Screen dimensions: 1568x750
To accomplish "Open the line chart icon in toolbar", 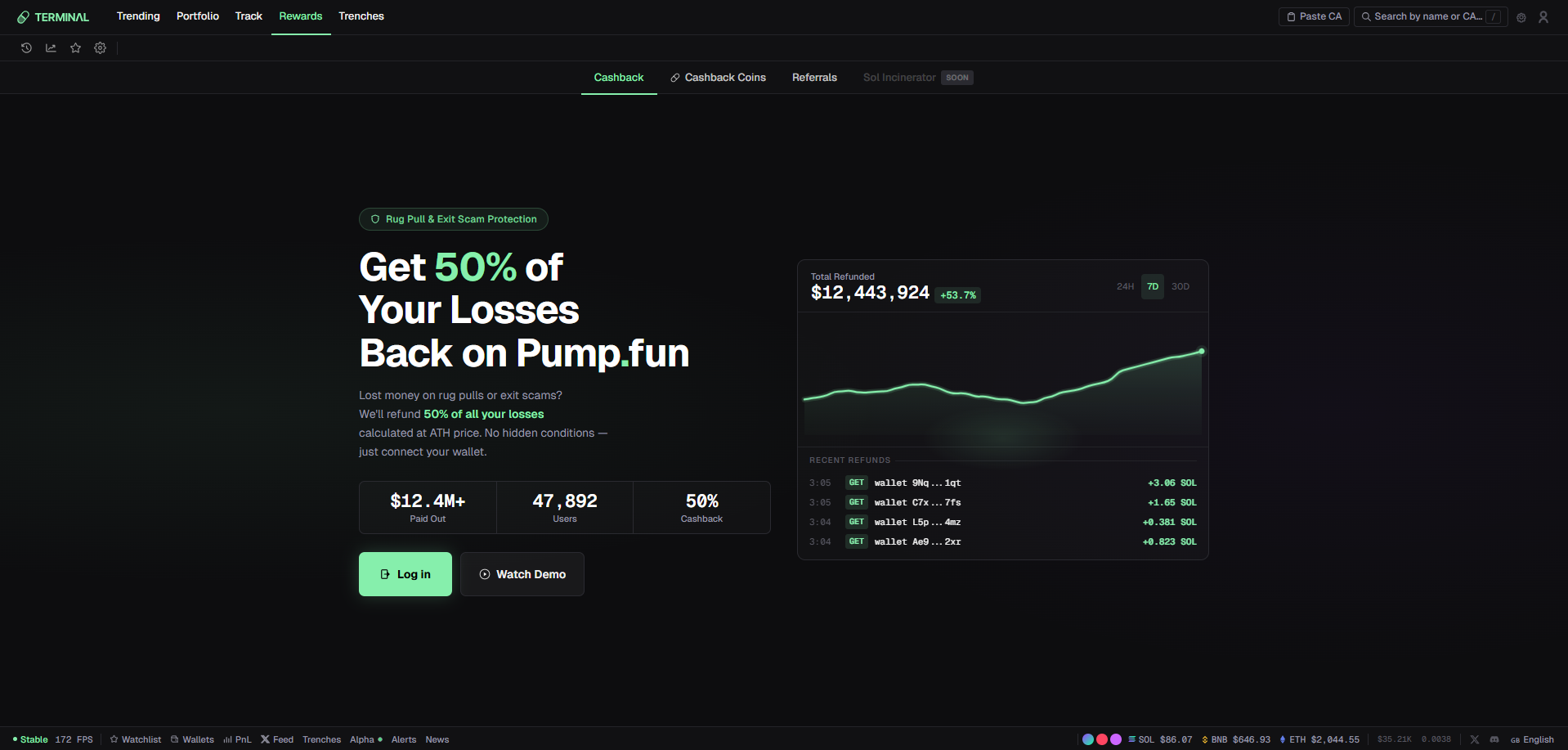I will 51,48.
